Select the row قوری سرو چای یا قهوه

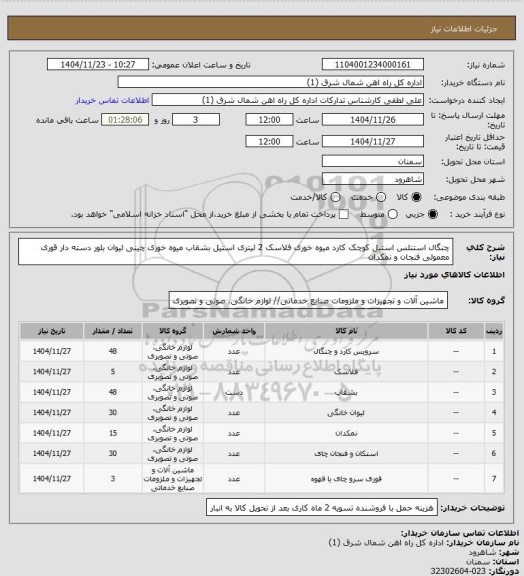262,479
